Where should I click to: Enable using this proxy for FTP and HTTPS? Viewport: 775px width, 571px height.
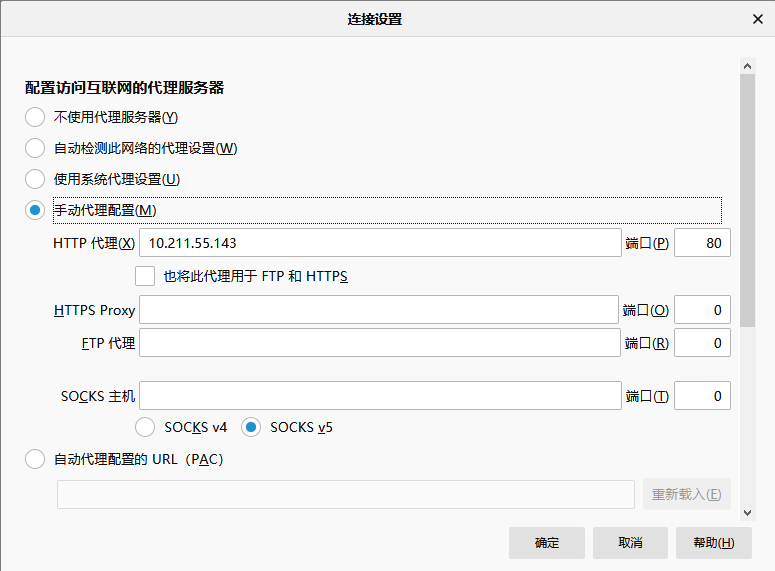pyautogui.click(x=145, y=276)
